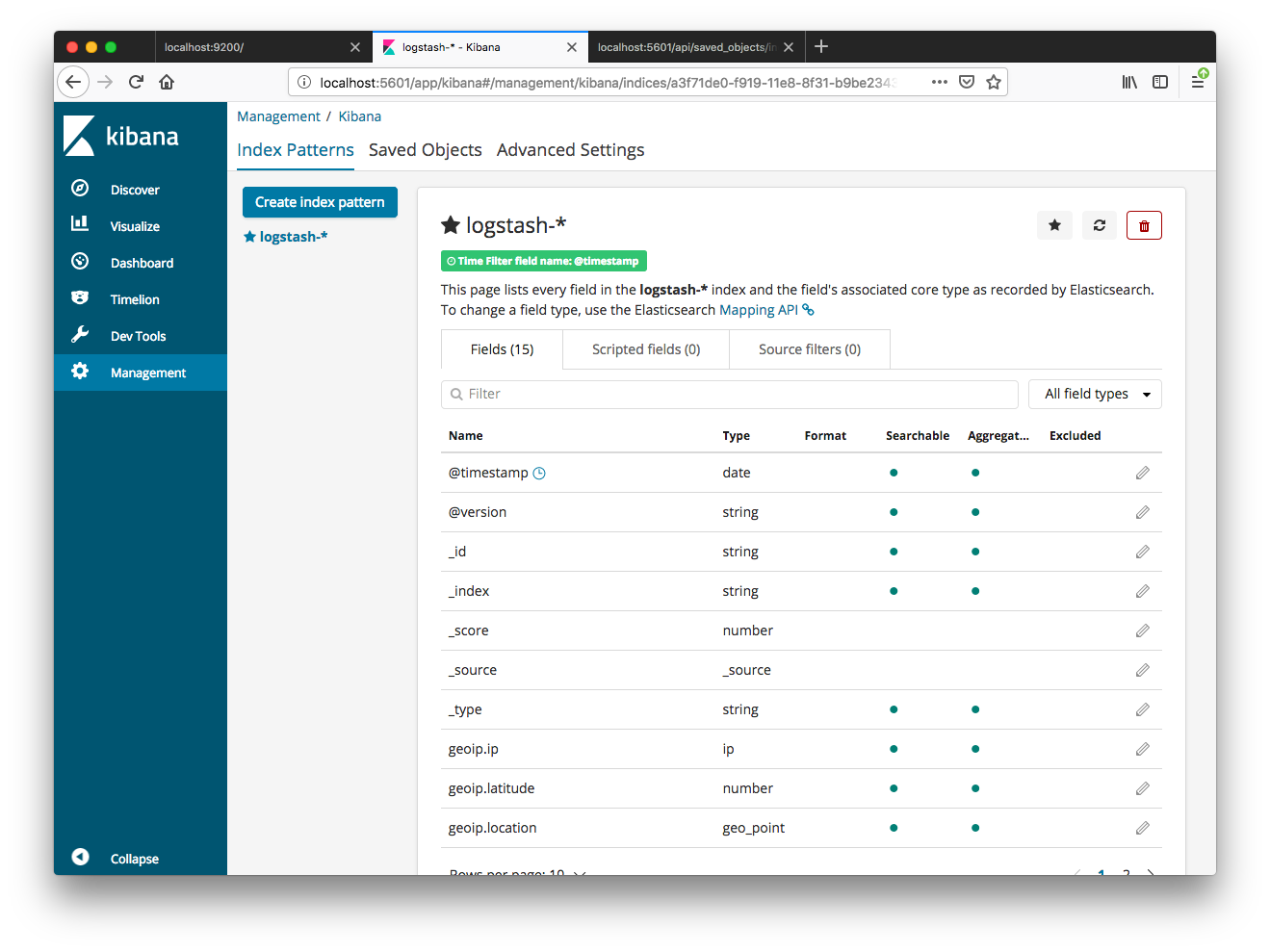Edit the geoip.latitude field
Viewport: 1270px width, 952px height.
(x=1142, y=788)
